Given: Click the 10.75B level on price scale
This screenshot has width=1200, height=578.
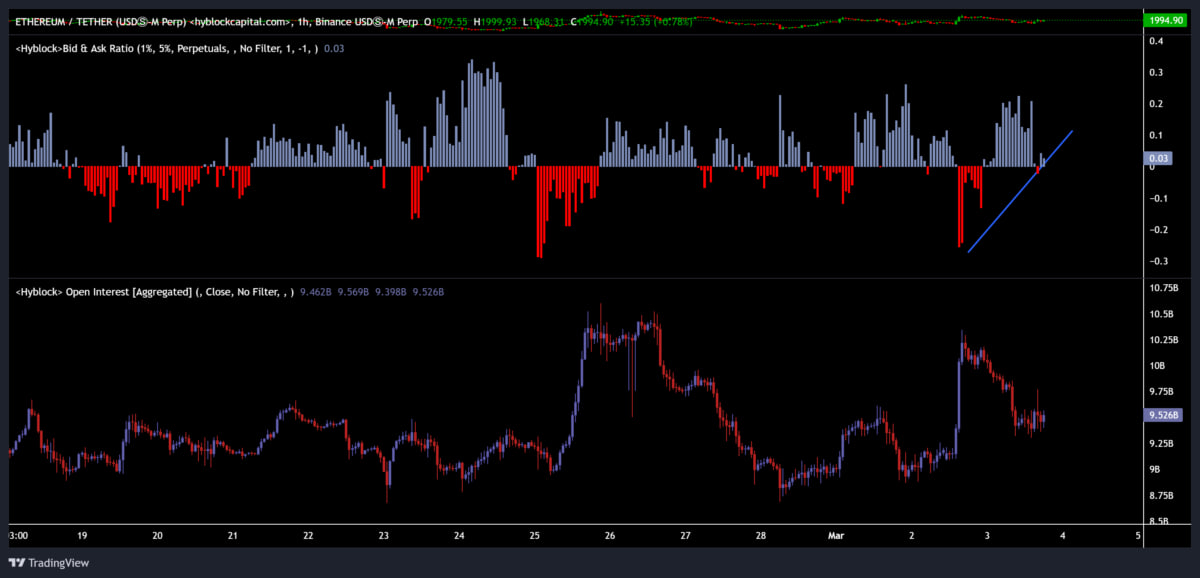Looking at the screenshot, I should click(x=1163, y=288).
